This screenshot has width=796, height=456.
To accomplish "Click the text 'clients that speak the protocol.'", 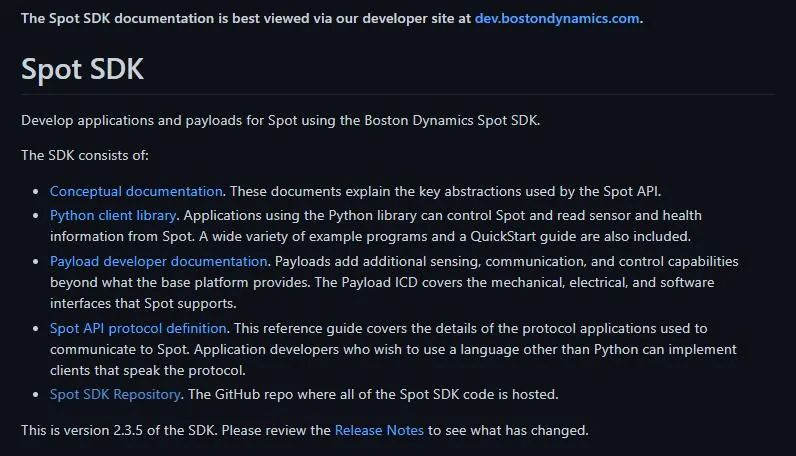I will (x=148, y=370).
